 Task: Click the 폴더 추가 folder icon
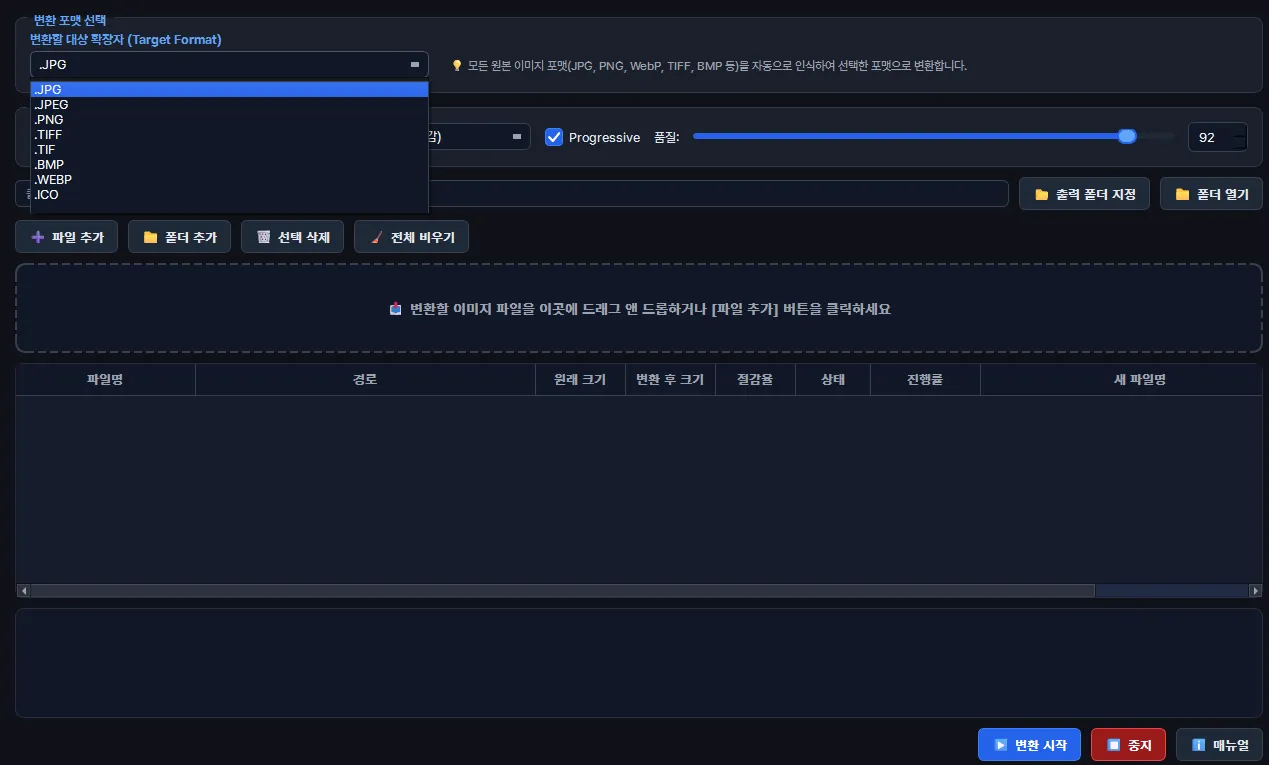(x=151, y=237)
